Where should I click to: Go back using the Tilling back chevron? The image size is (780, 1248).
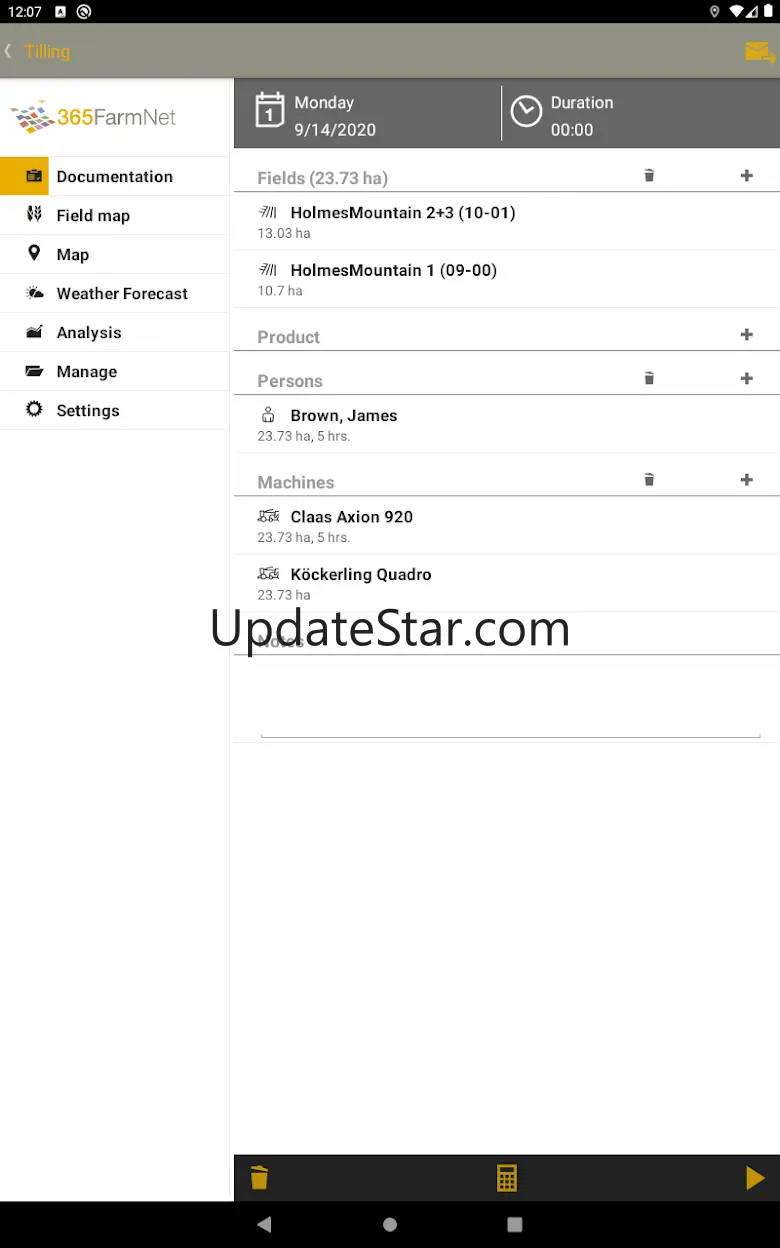click(8, 51)
